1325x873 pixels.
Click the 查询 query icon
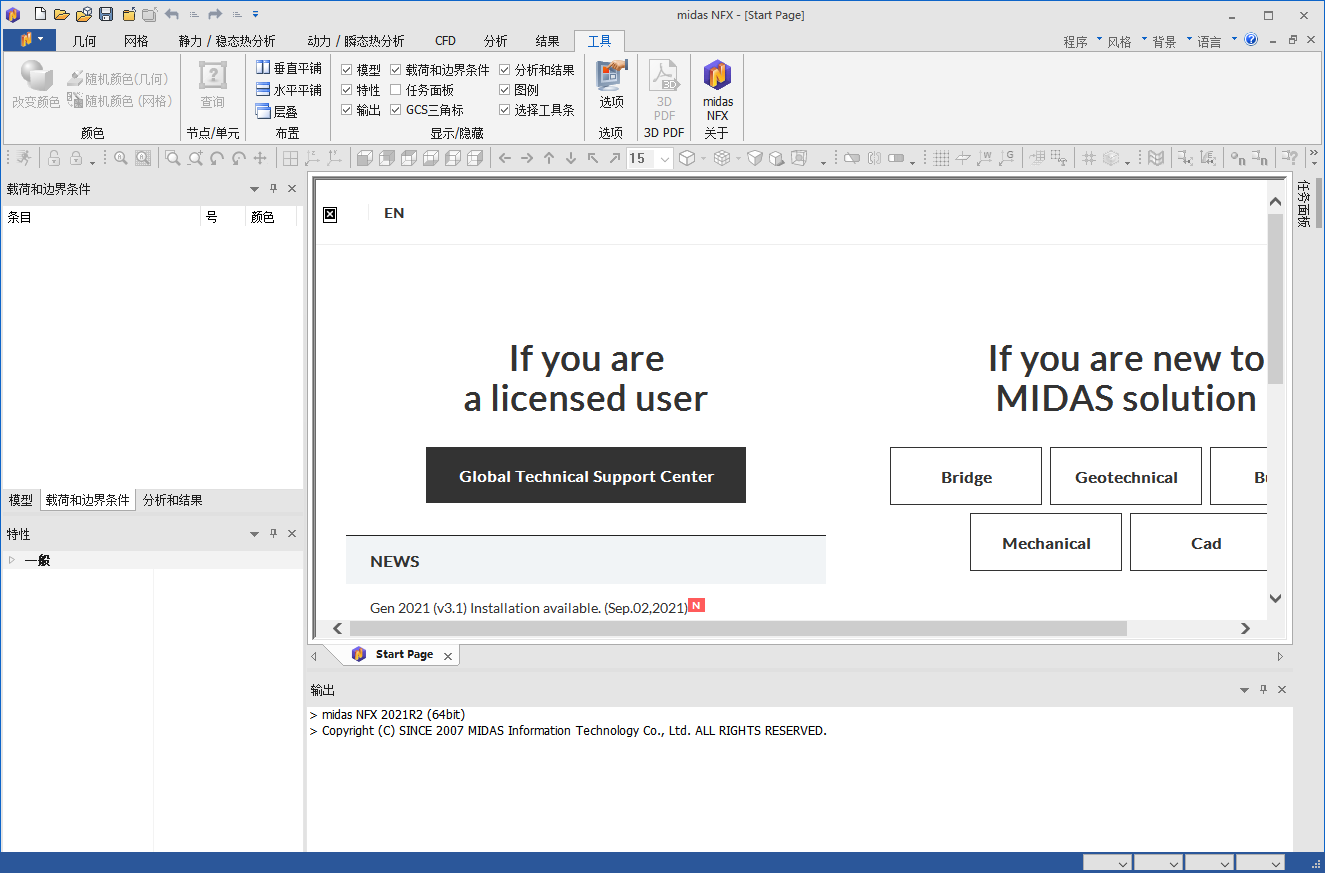click(212, 85)
